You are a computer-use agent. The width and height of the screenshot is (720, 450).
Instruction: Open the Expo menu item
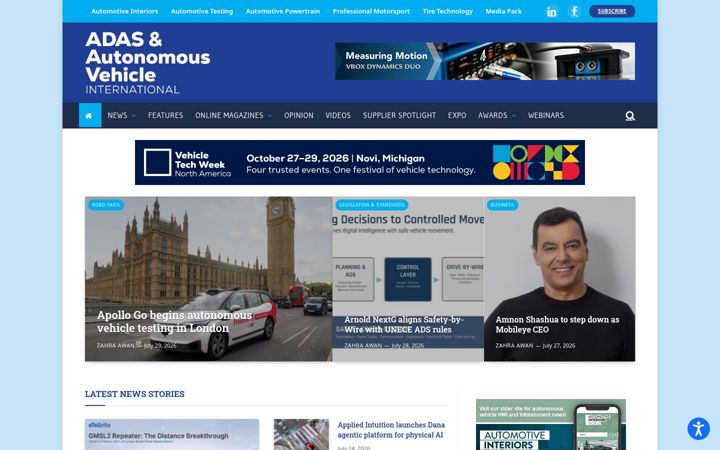tap(457, 115)
